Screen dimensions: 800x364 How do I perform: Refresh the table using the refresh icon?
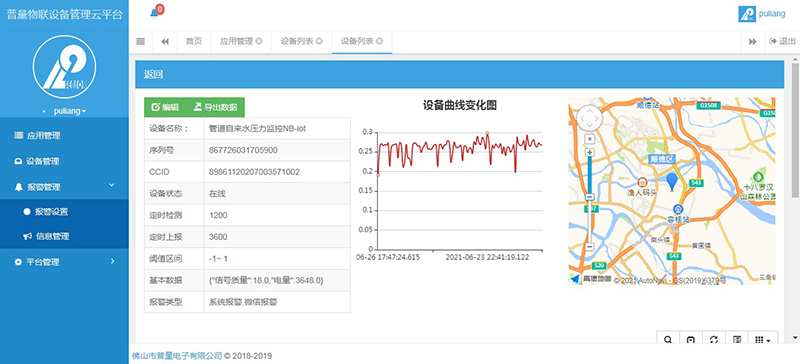click(x=714, y=339)
